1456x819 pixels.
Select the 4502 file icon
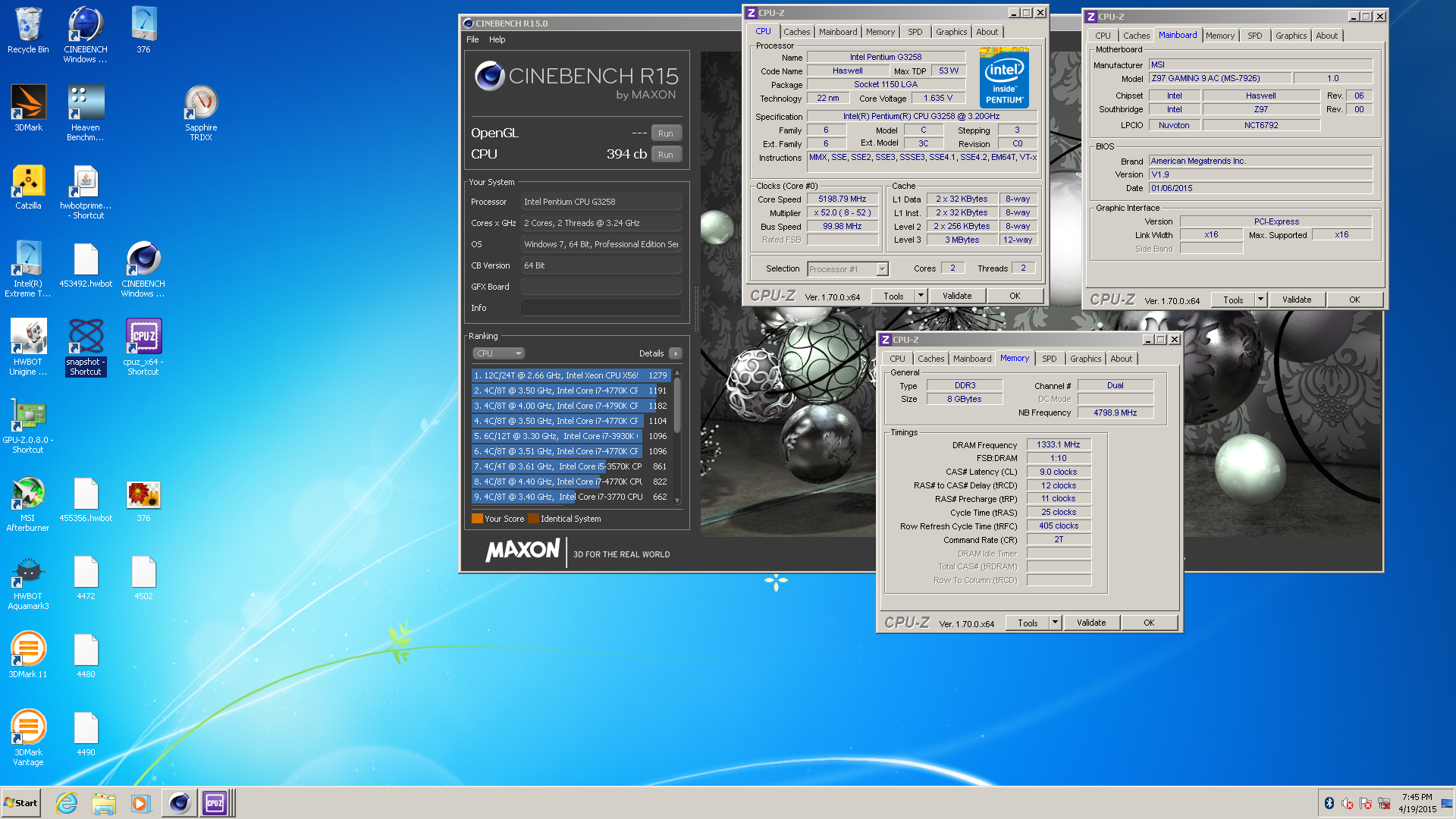[x=143, y=578]
